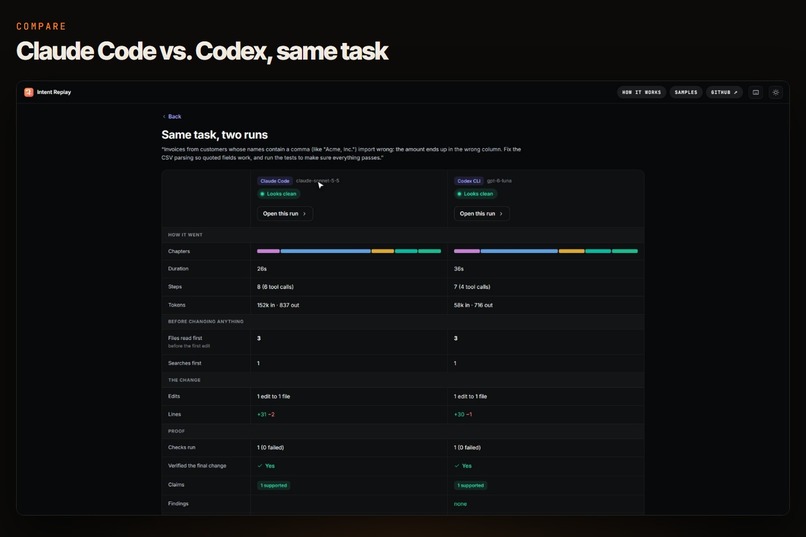
Task: Click Claude Code's duration value '26s'
Action: click(262, 269)
